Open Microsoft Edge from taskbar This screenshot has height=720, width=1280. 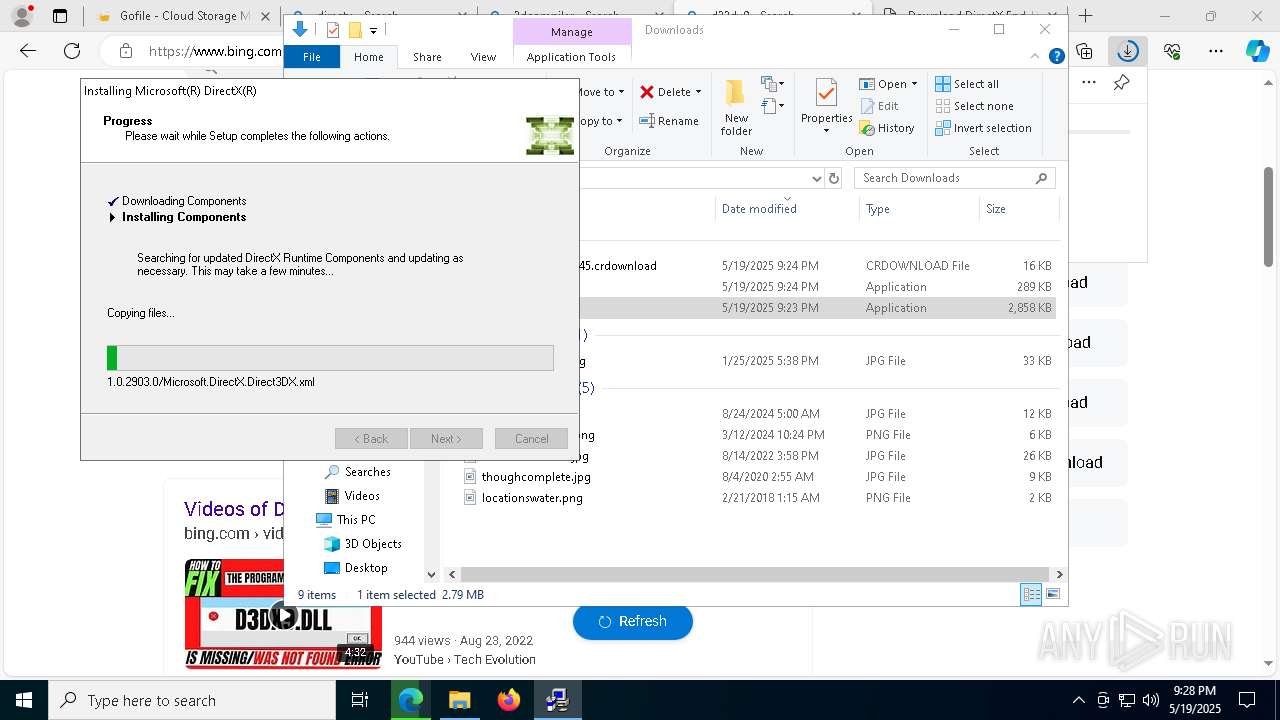(411, 700)
